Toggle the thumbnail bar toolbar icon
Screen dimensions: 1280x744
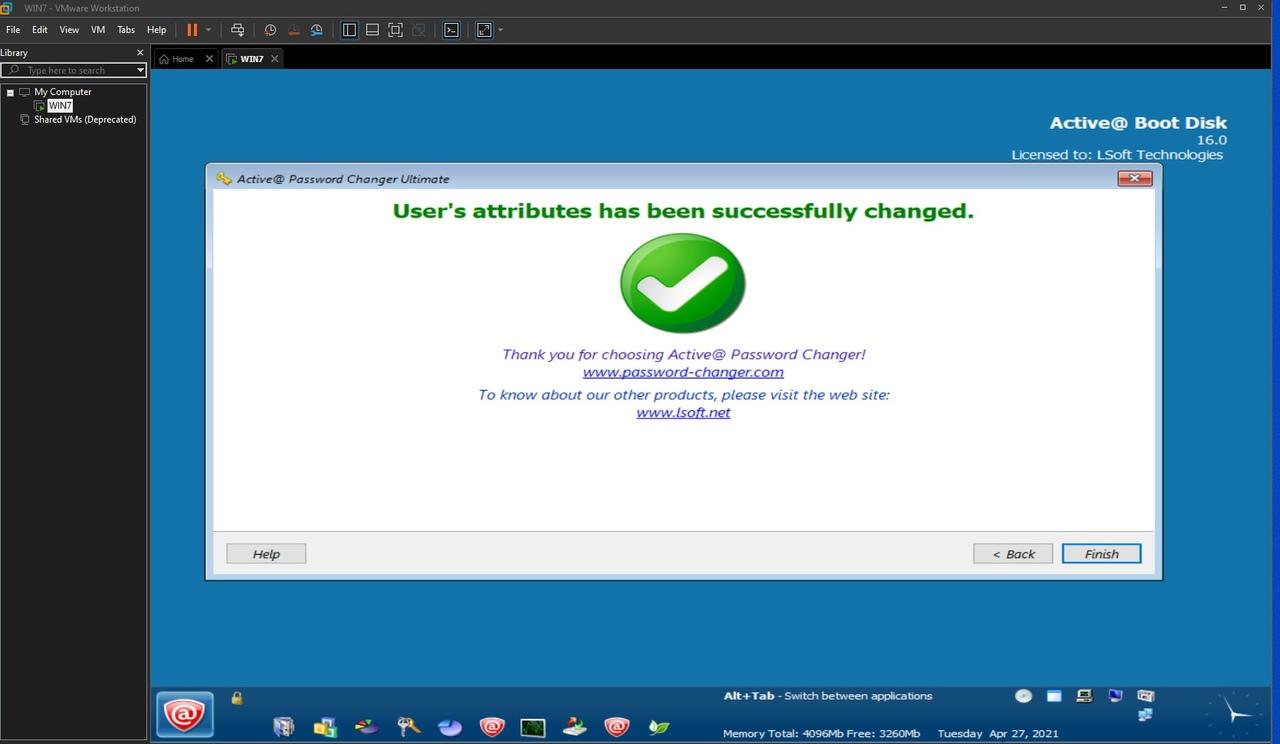click(372, 30)
